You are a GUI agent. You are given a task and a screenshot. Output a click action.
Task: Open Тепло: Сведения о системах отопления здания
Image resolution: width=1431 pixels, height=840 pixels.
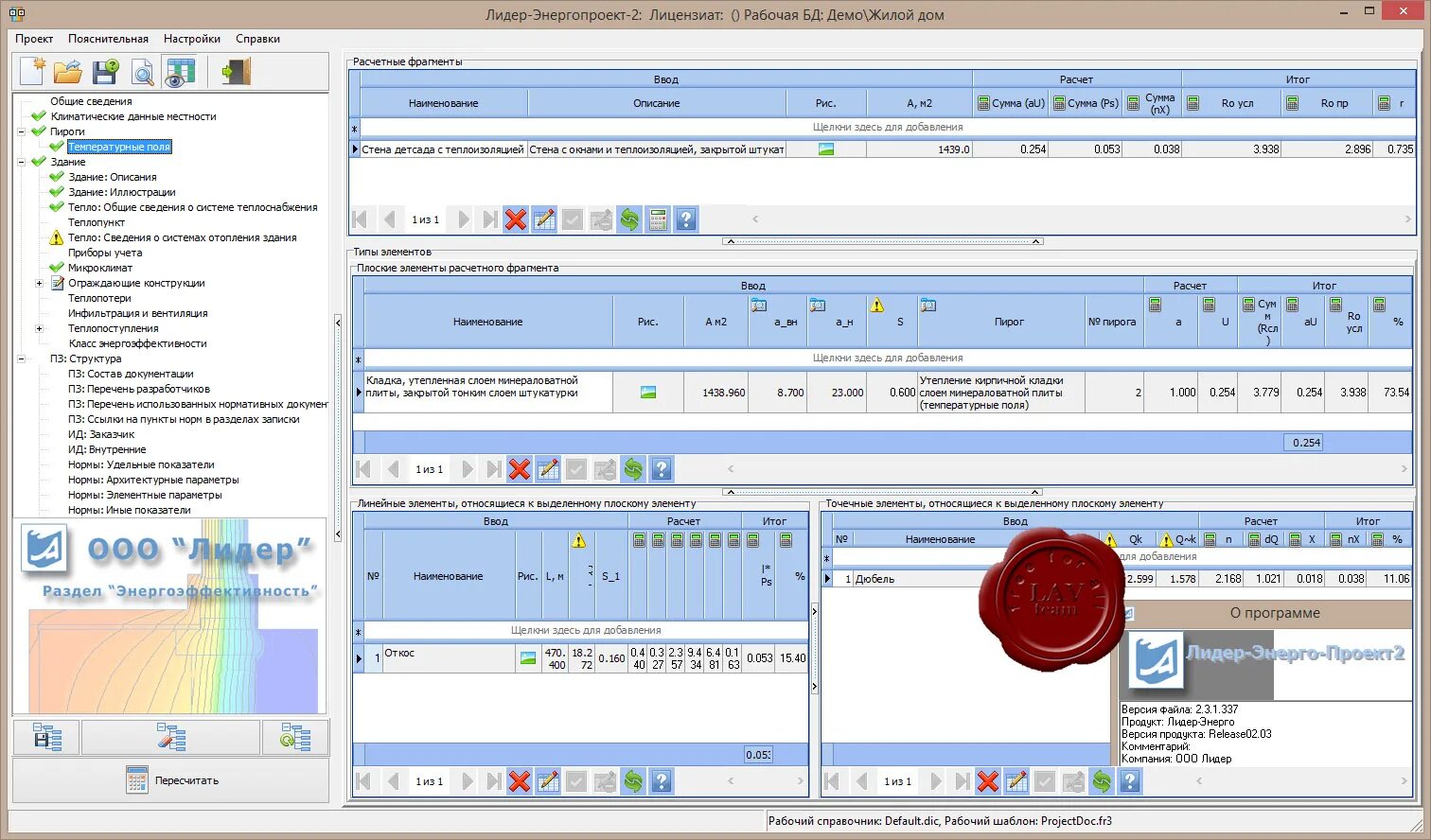[x=183, y=237]
